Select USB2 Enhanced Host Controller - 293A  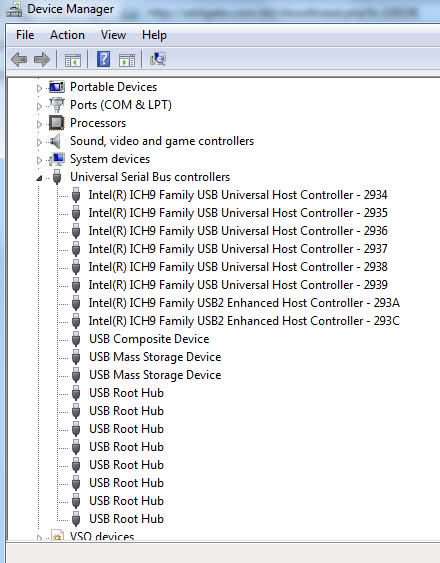click(x=244, y=303)
